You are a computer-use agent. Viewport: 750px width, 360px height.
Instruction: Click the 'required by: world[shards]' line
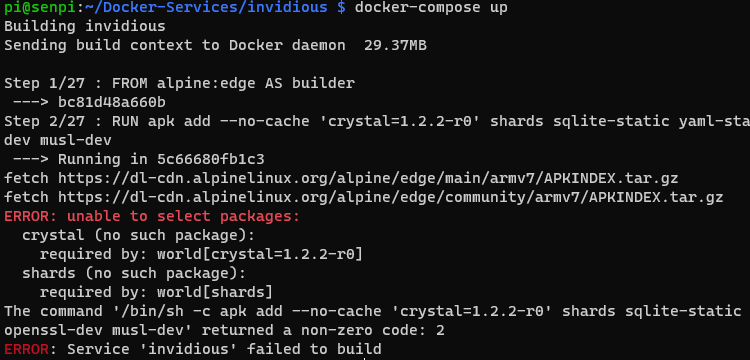pyautogui.click(x=156, y=292)
